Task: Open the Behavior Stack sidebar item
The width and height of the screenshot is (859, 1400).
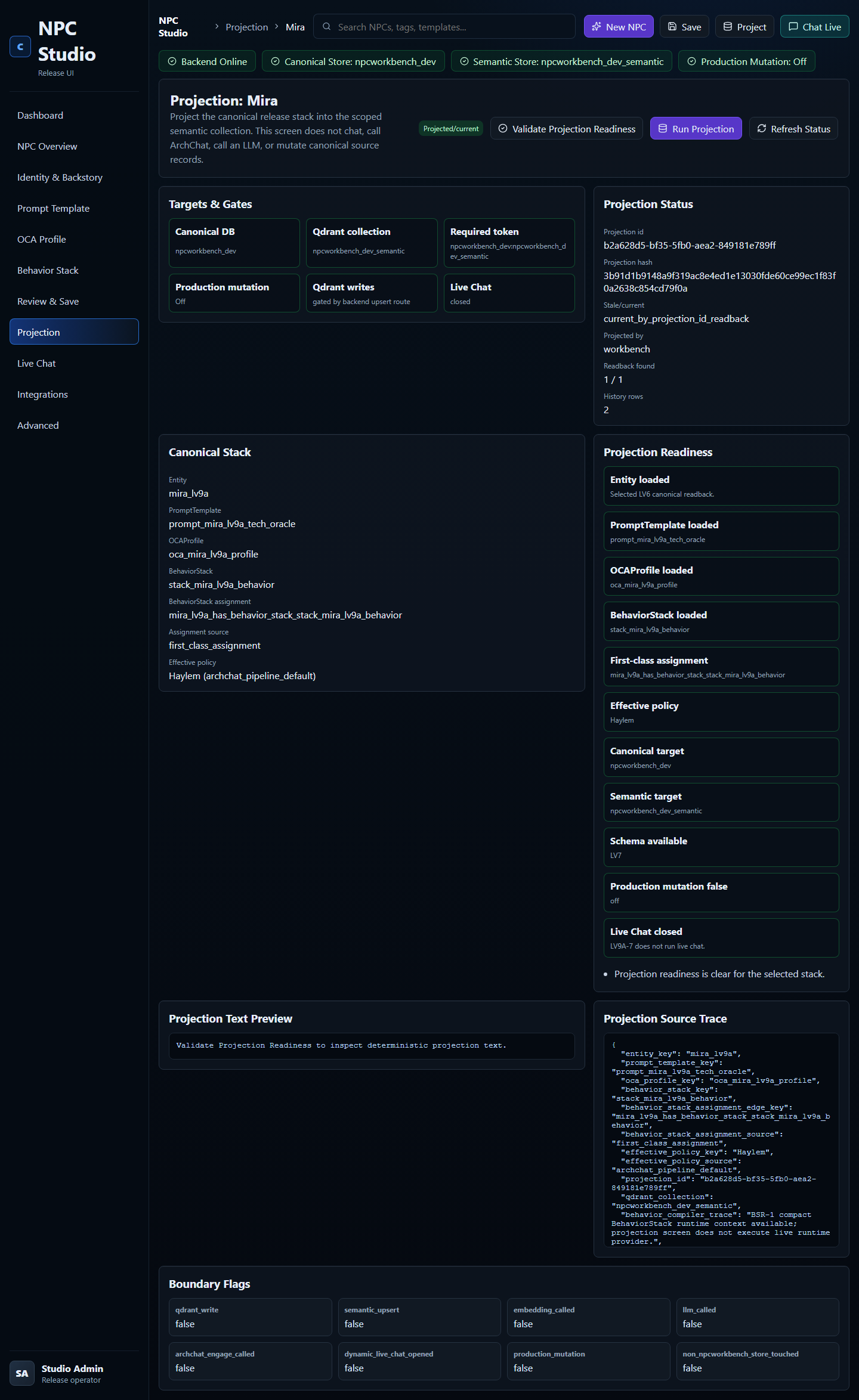Action: pyautogui.click(x=74, y=271)
